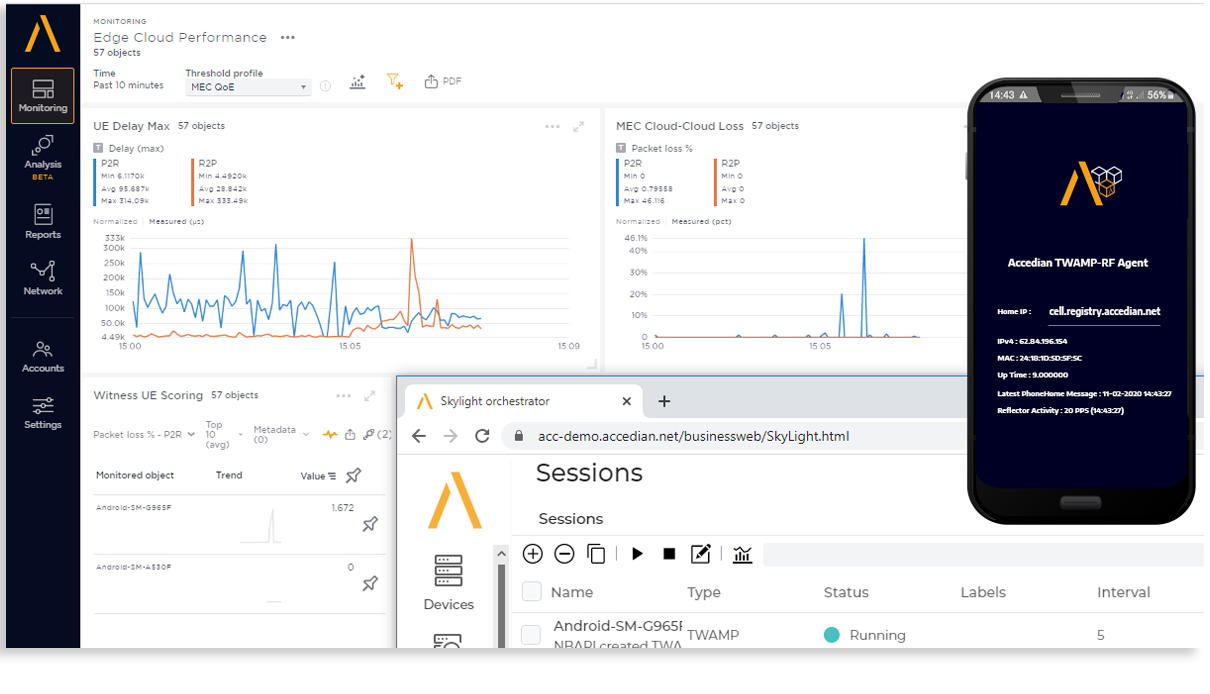
Task: Switch to Skylight orchestrator browser tab
Action: pos(523,401)
